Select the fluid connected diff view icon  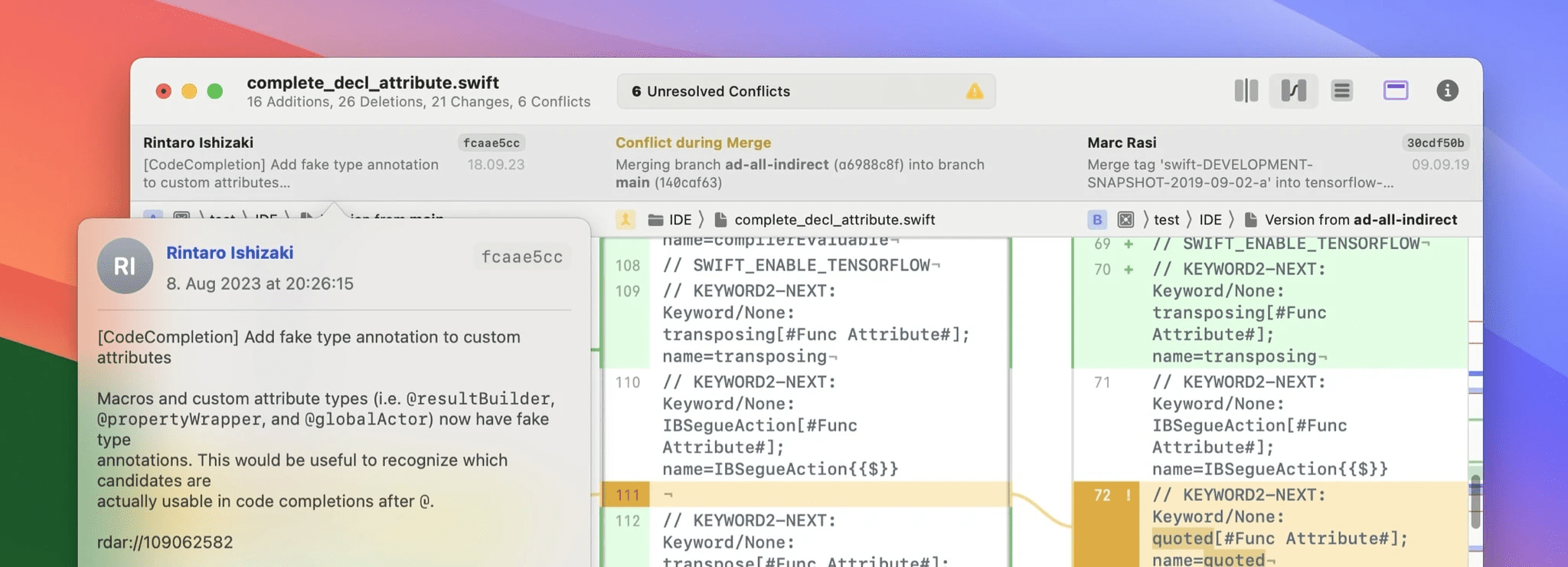pyautogui.click(x=1293, y=91)
